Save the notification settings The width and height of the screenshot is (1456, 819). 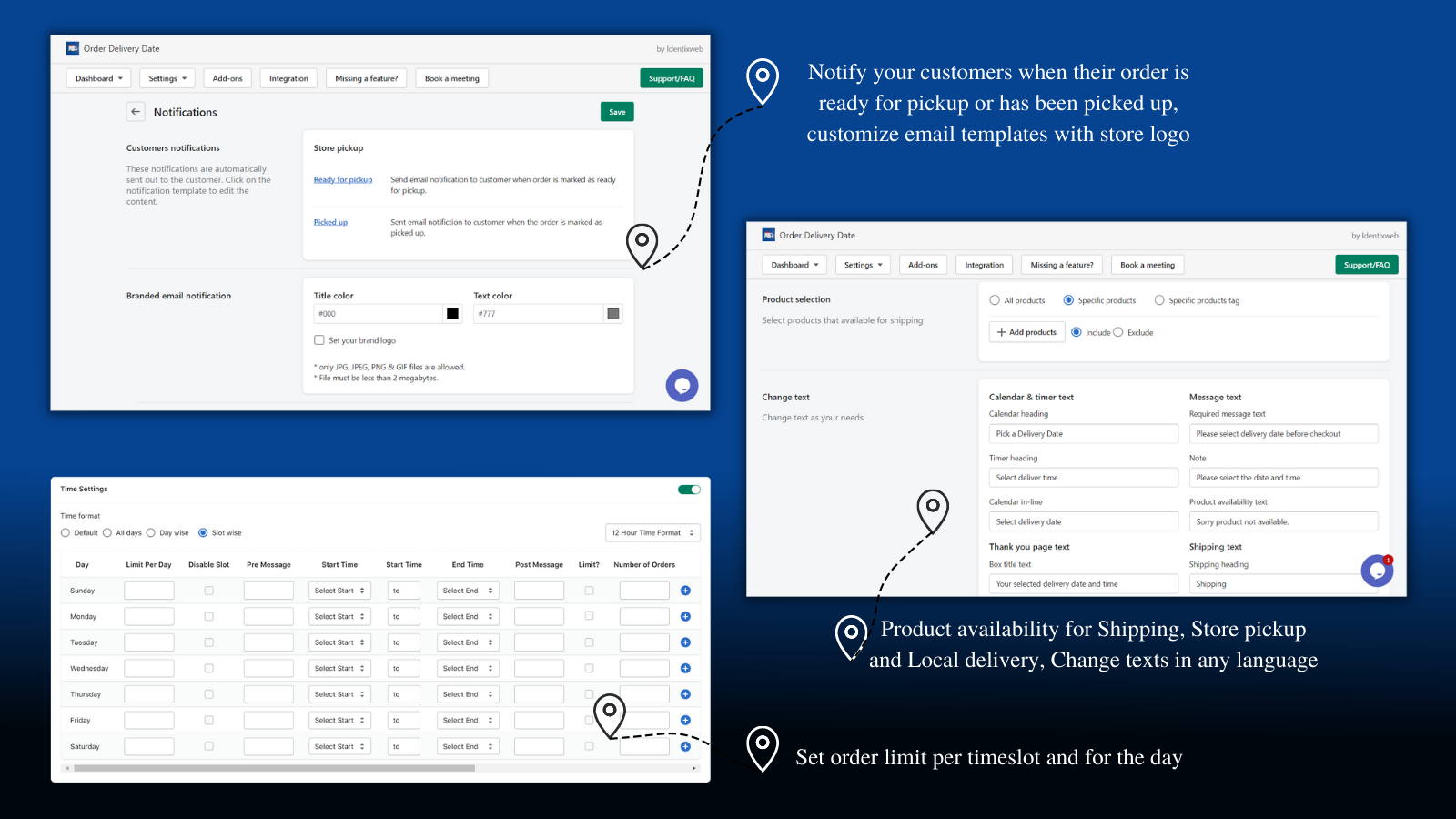click(617, 112)
